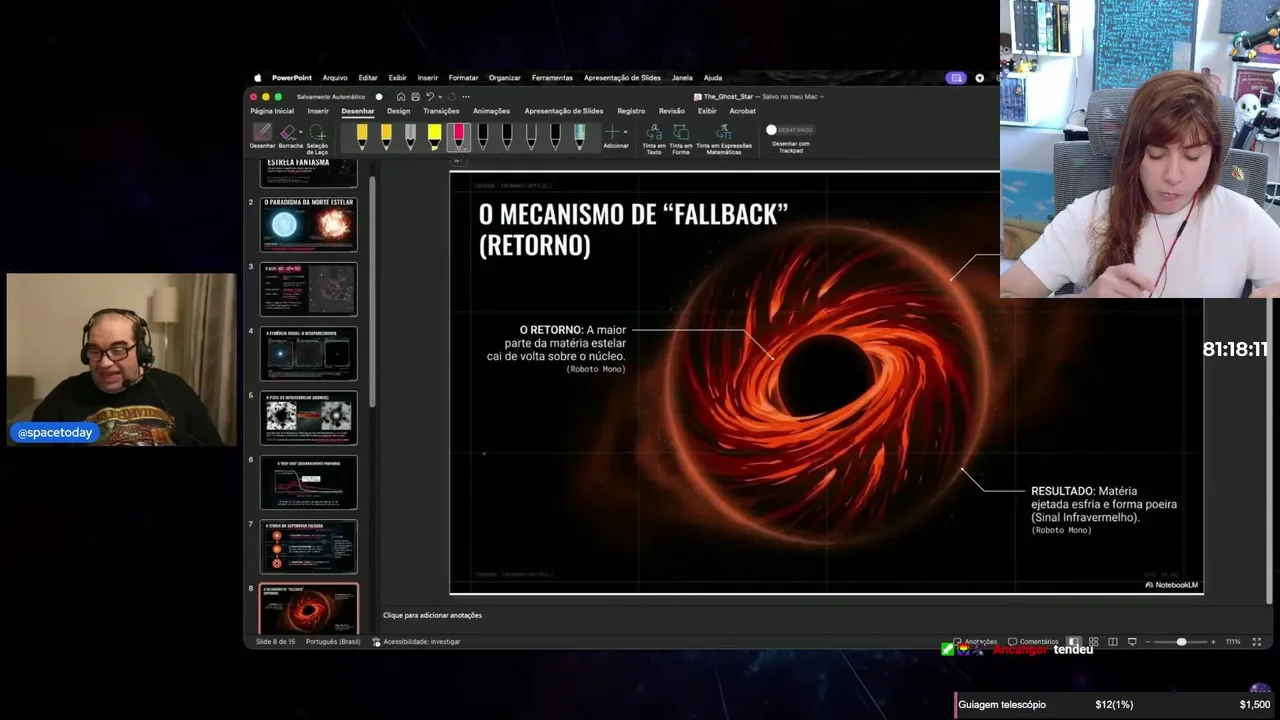Select the Seleção de Laço tool
1280x720 pixels.
317,138
